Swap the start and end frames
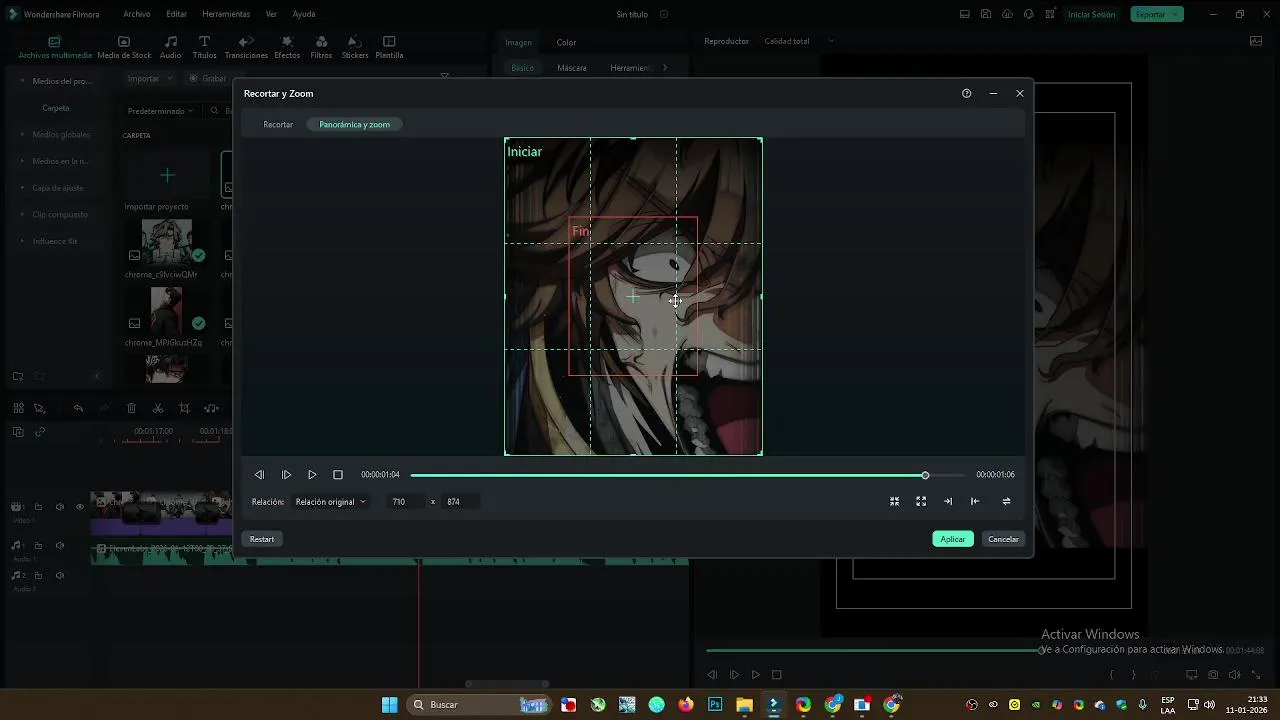Viewport: 1280px width, 720px height. pos(1006,502)
